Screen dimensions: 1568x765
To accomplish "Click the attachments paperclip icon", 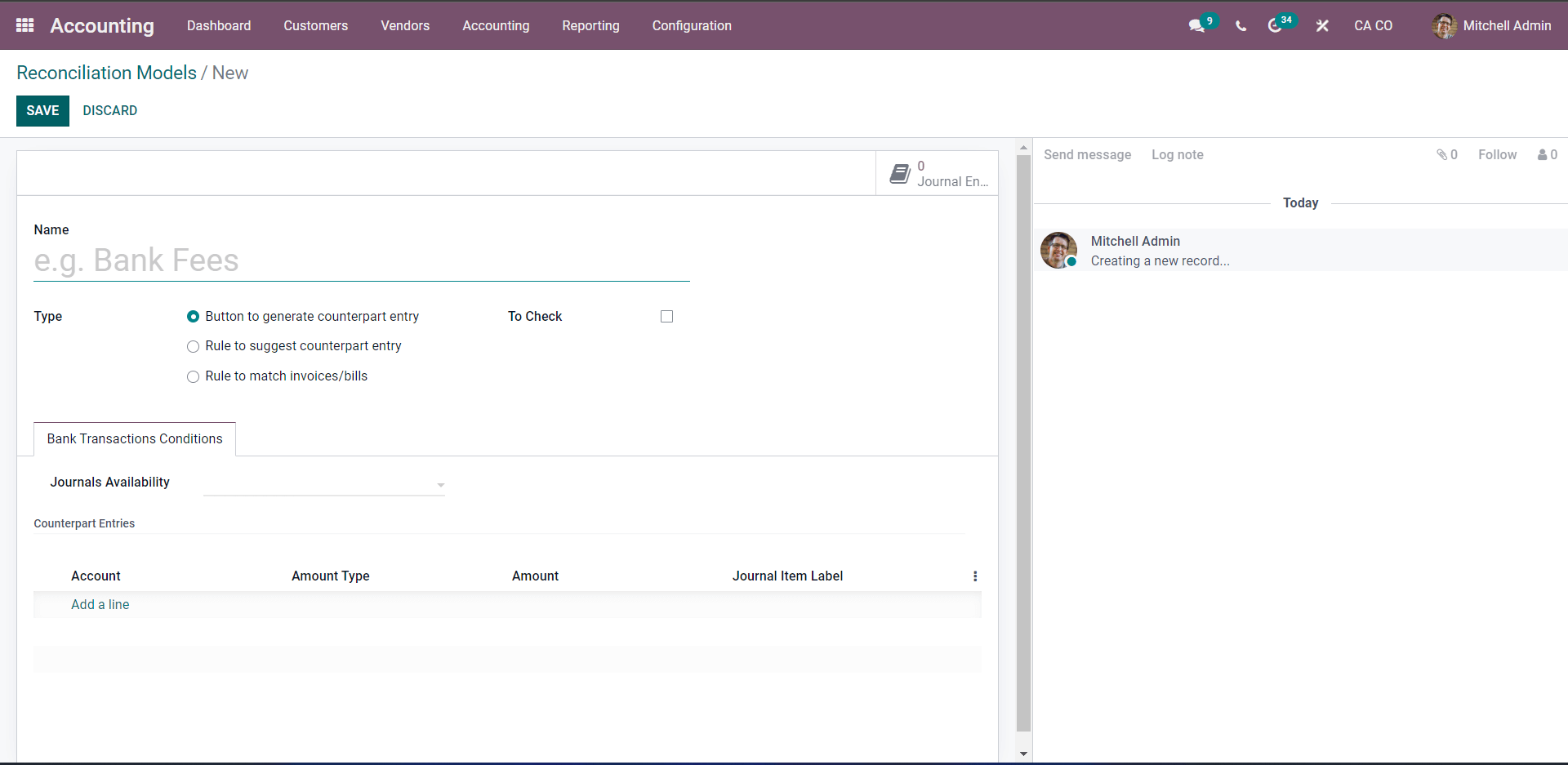I will (1441, 154).
